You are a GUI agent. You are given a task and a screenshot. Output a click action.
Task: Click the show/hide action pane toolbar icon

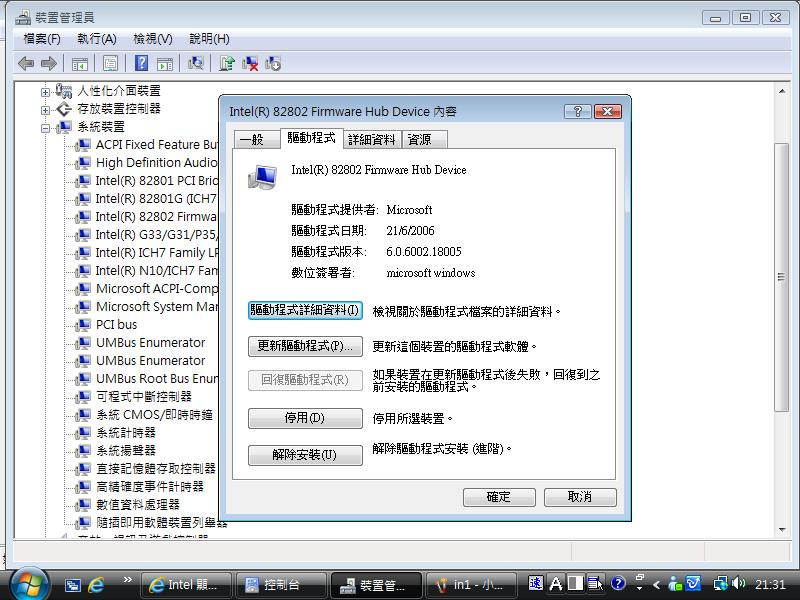click(x=165, y=64)
